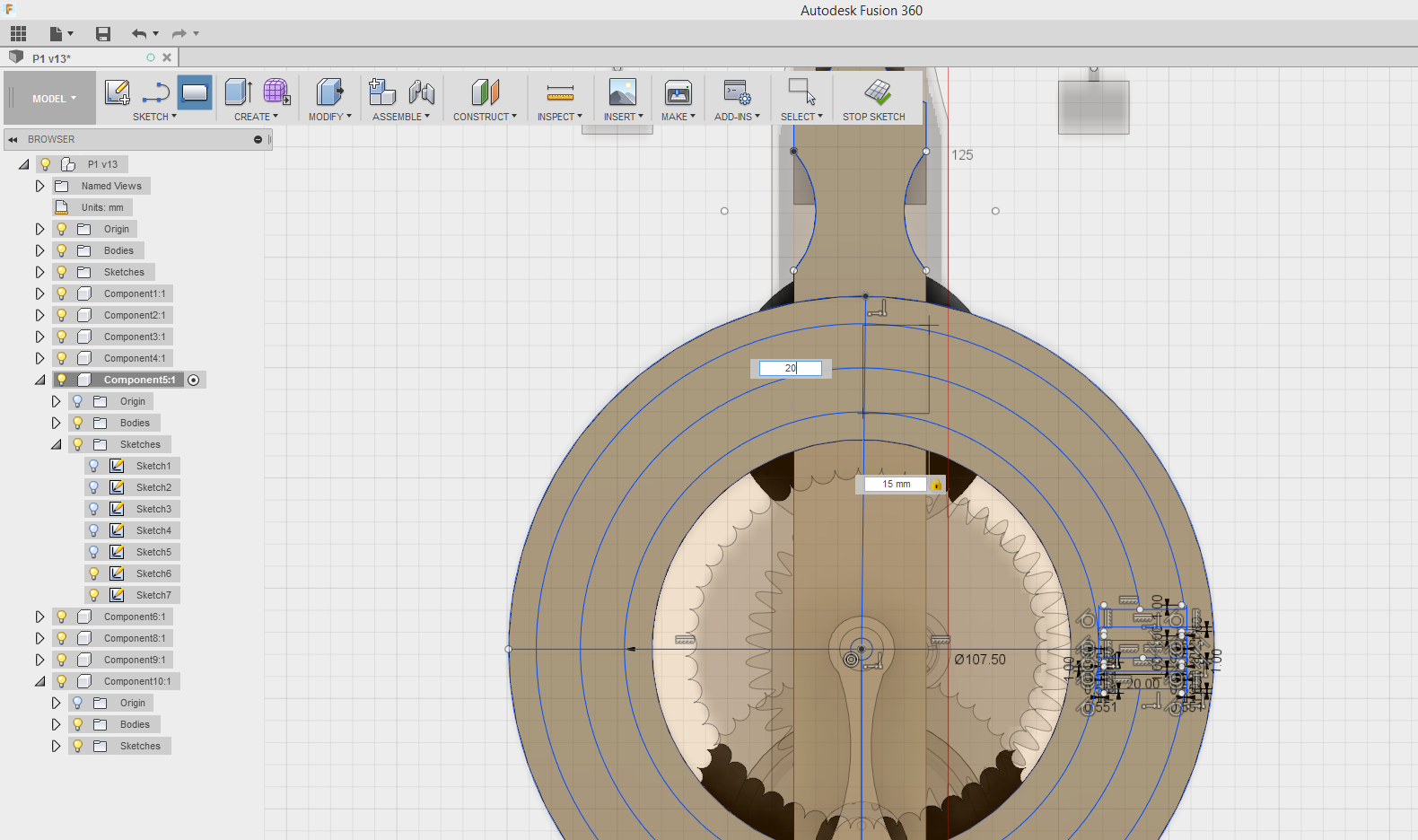Image resolution: width=1418 pixels, height=840 pixels.
Task: Expand the Component6:1 node
Action: click(39, 617)
